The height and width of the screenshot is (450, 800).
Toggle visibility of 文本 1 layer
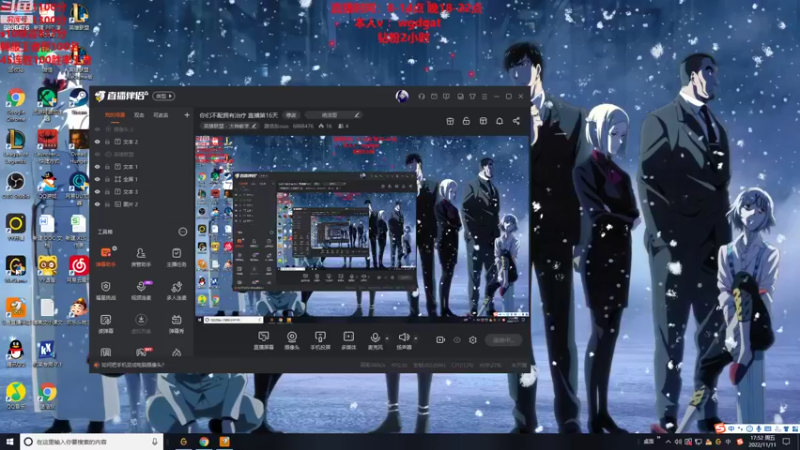pos(97,167)
